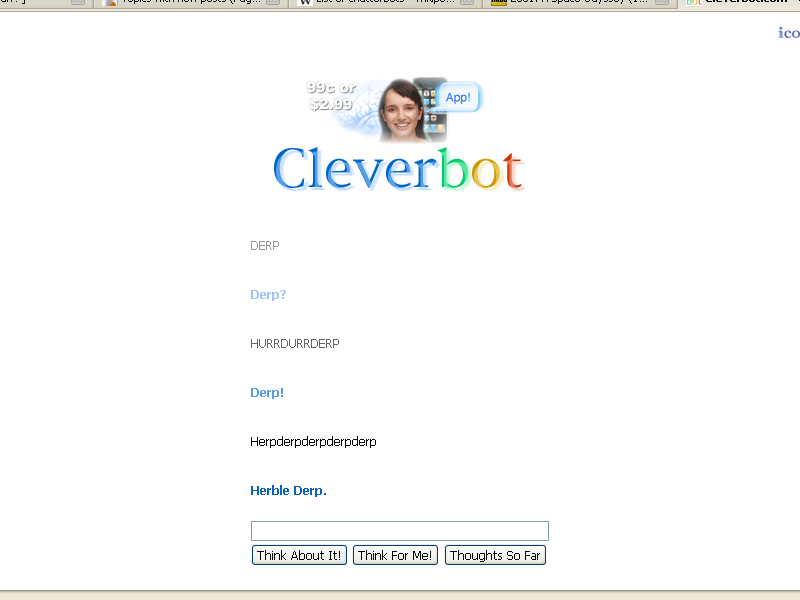Click the "99c or $2.99" price text
Viewport: 800px width, 600px height.
pyautogui.click(x=331, y=96)
